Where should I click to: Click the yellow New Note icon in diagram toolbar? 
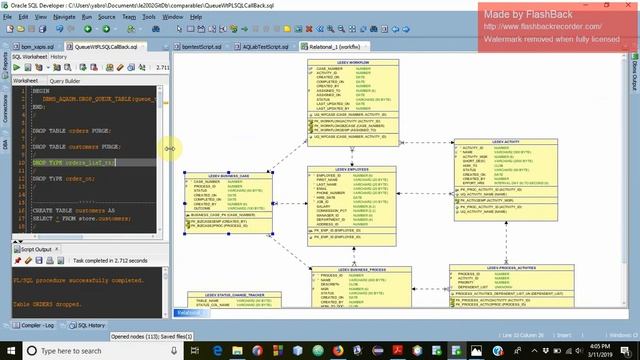coord(287,29)
